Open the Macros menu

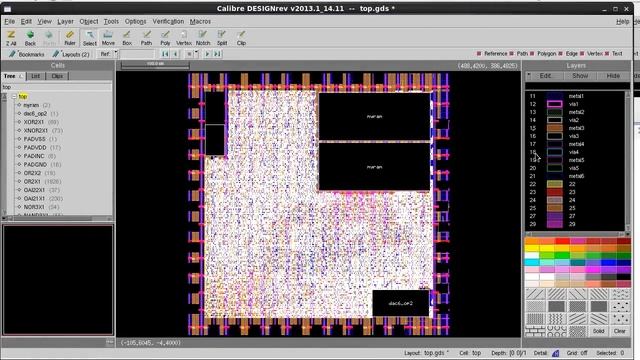(x=200, y=21)
